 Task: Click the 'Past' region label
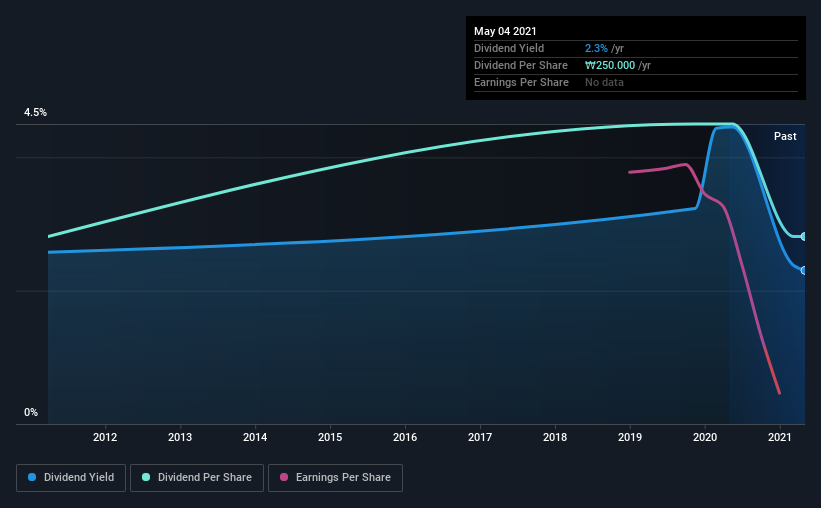pos(785,136)
